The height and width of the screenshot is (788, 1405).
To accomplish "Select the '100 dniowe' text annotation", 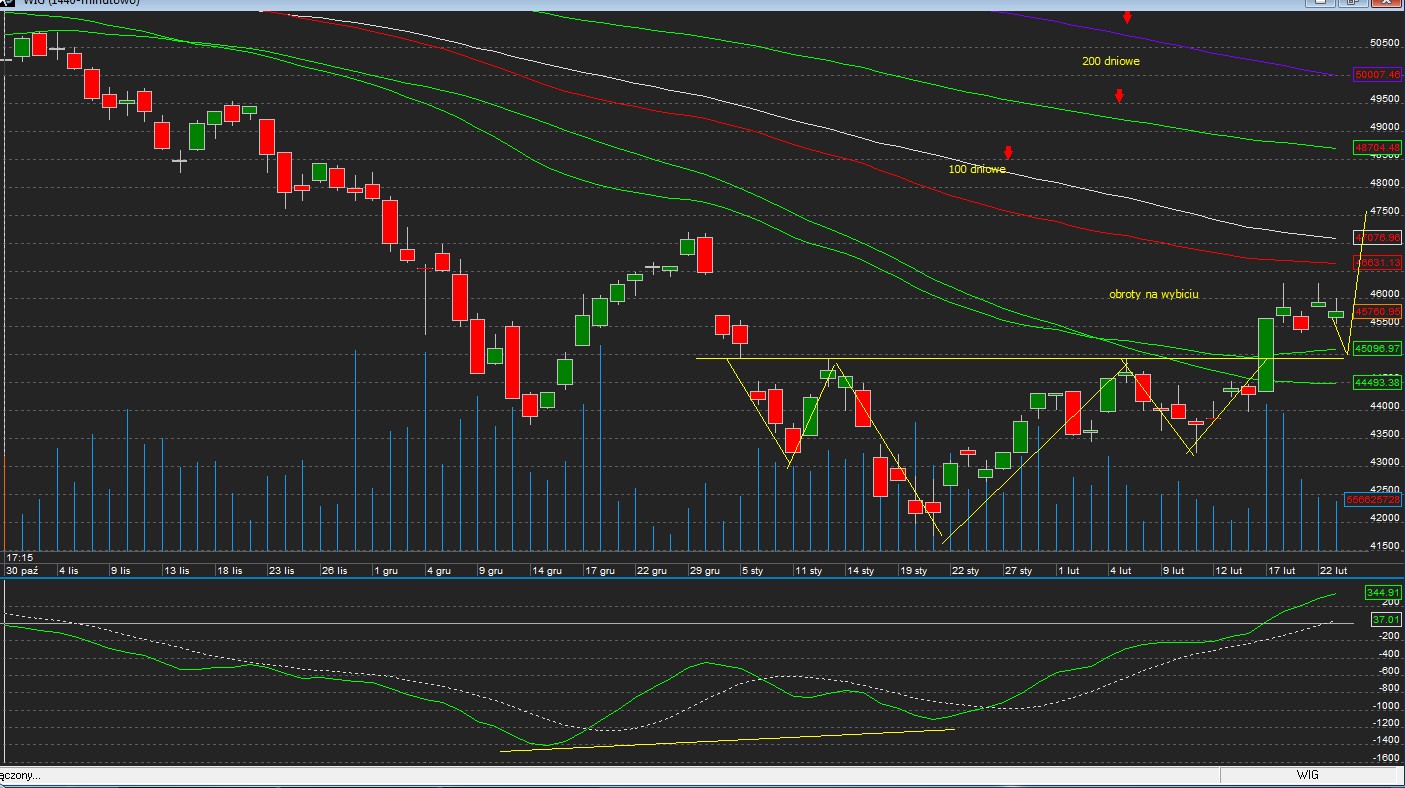I will pyautogui.click(x=976, y=170).
